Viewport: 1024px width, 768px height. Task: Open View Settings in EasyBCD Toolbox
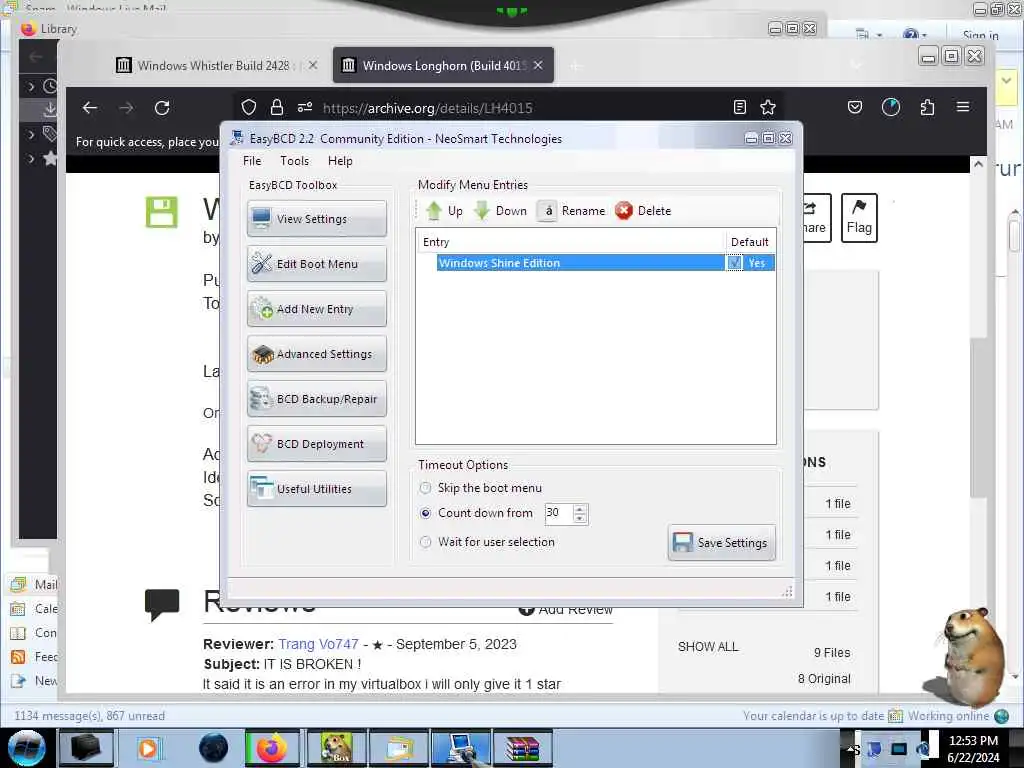317,219
